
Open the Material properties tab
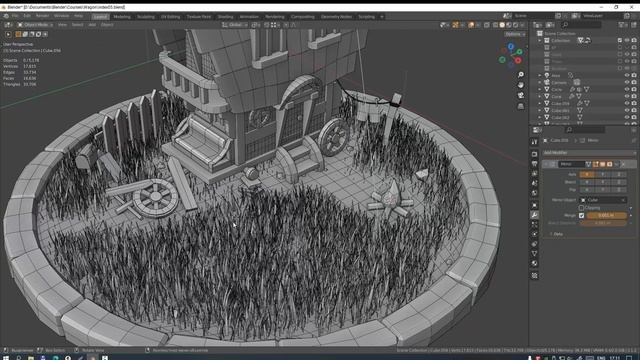pos(534,264)
